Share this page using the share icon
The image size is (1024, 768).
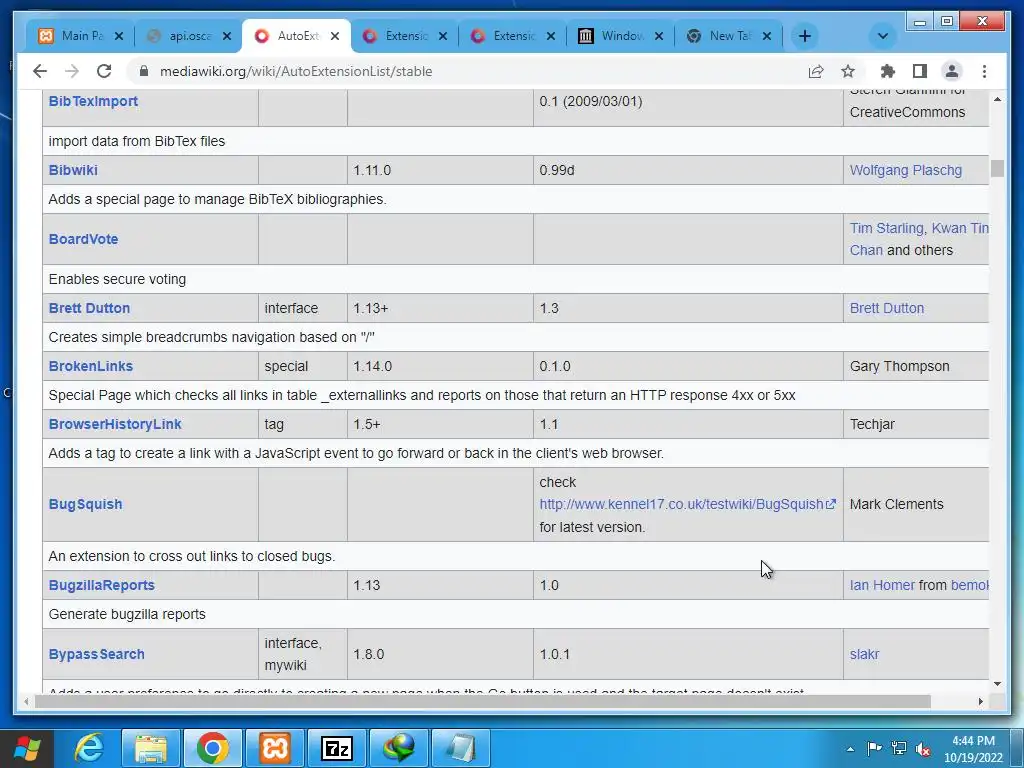coord(816,71)
